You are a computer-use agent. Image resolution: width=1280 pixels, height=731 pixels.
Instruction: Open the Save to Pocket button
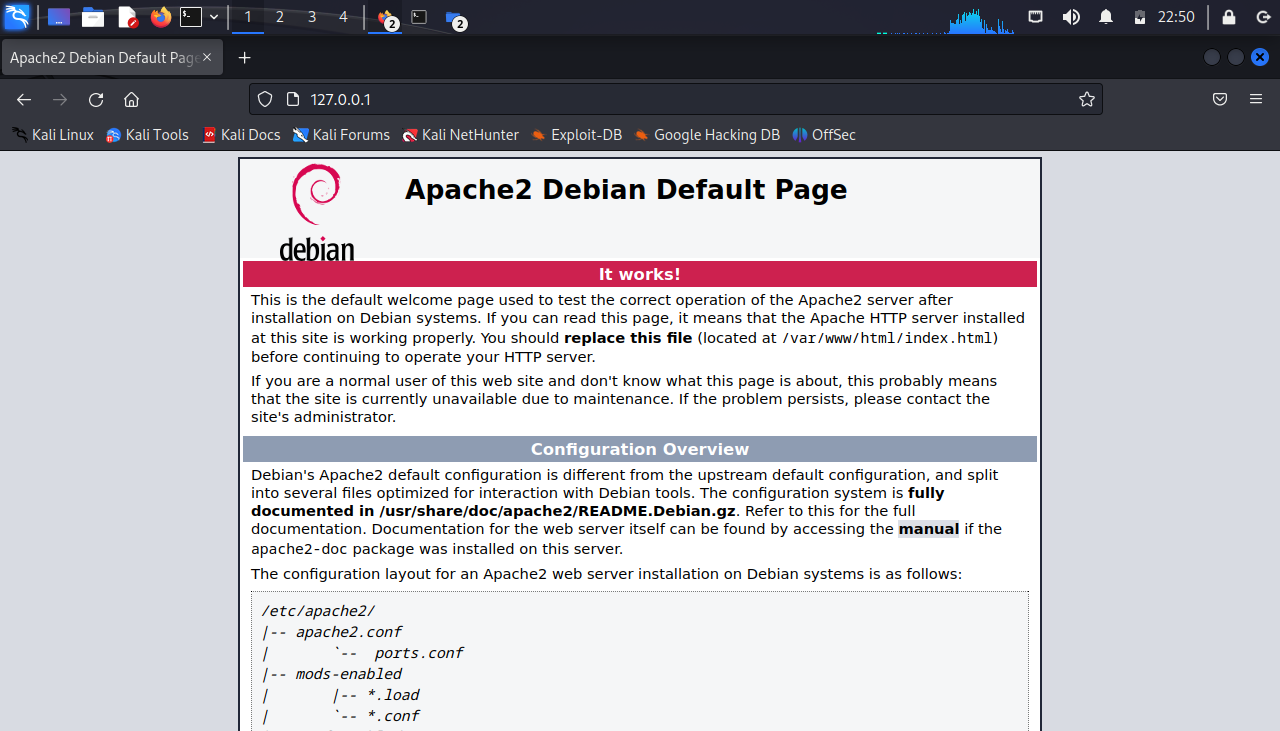tap(1220, 99)
